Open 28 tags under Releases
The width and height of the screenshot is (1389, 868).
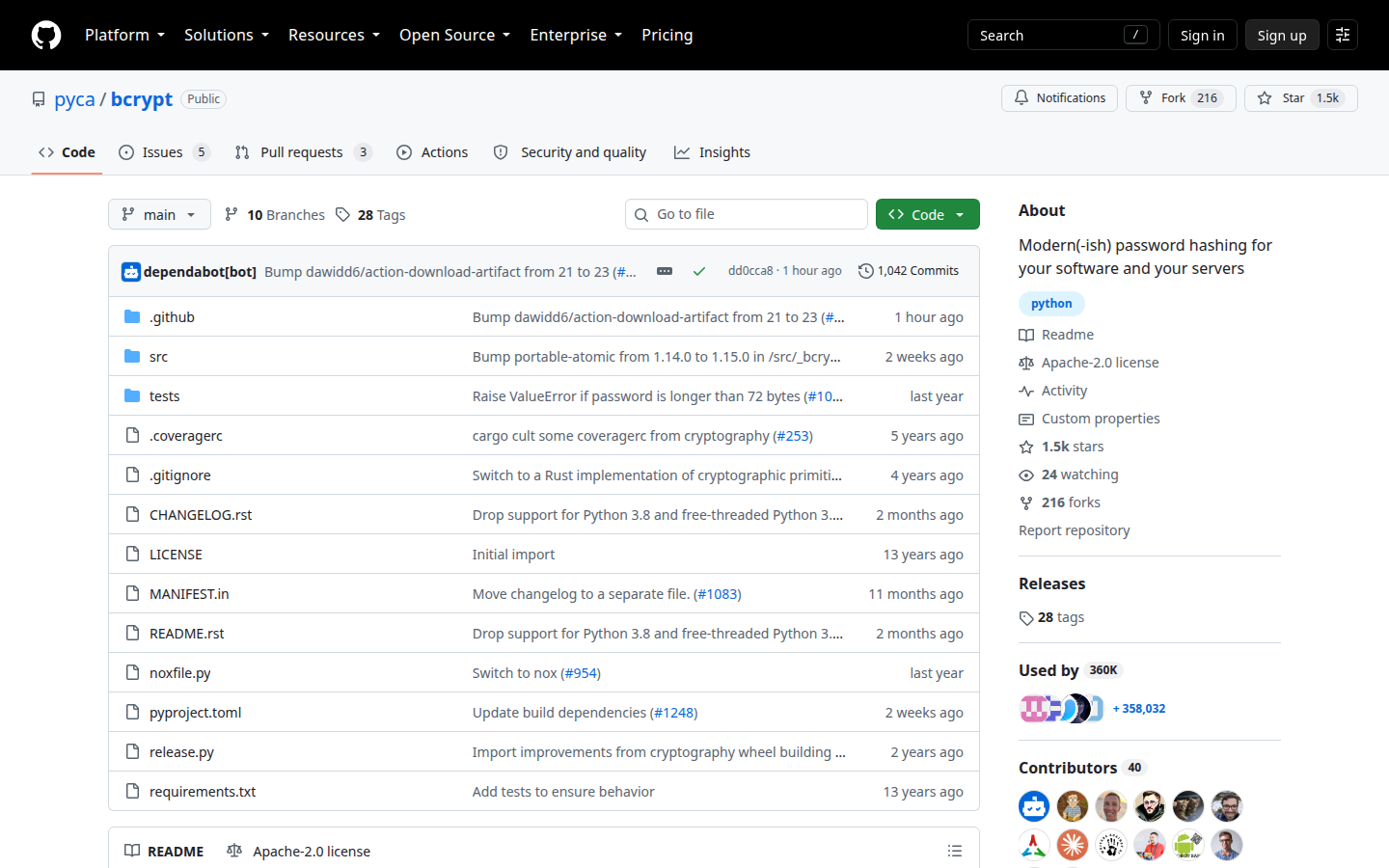pyautogui.click(x=1051, y=617)
